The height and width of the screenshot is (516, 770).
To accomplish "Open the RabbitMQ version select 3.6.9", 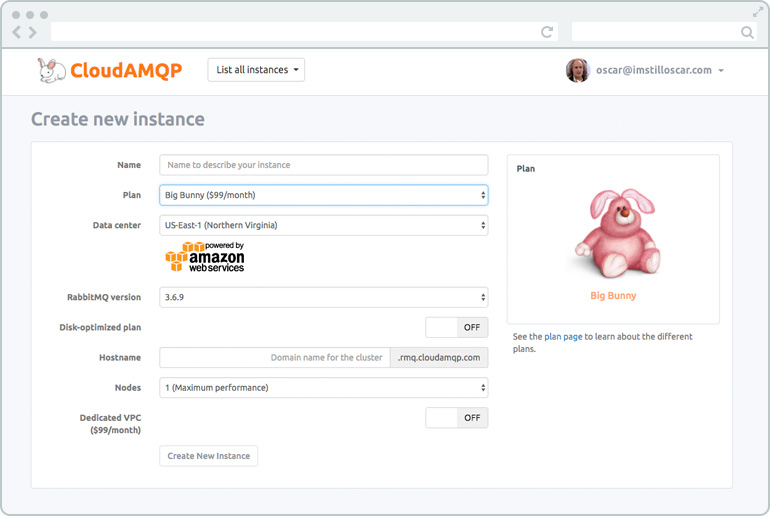I will coord(324,297).
